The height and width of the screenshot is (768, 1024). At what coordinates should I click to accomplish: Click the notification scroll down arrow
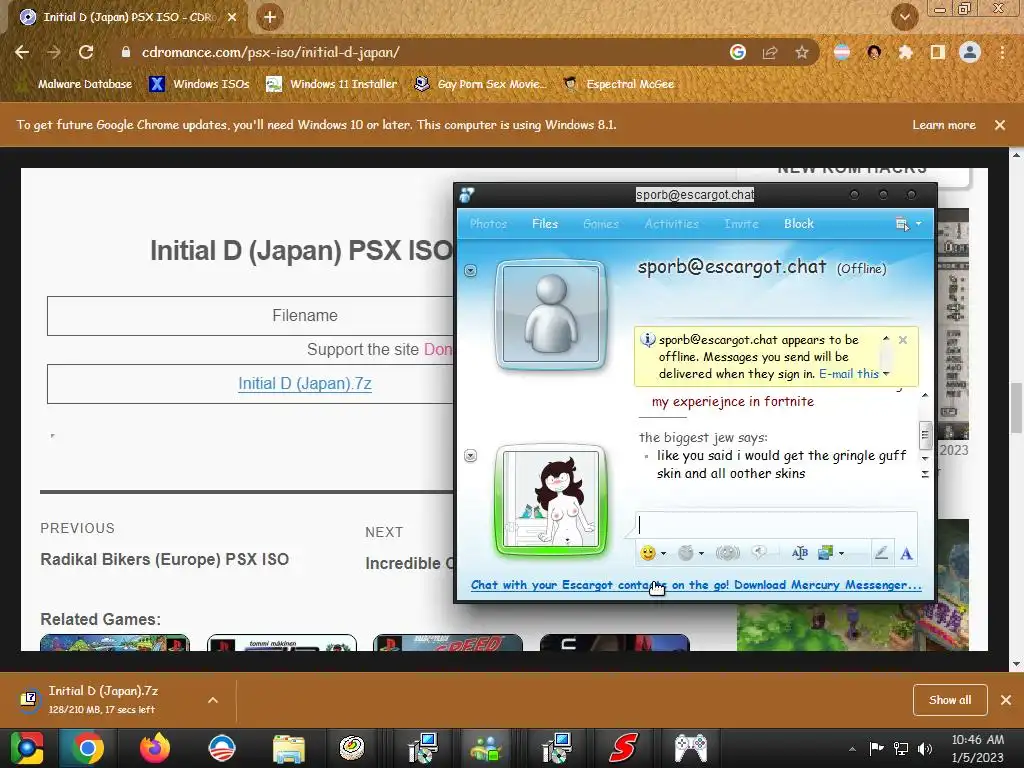click(x=886, y=374)
